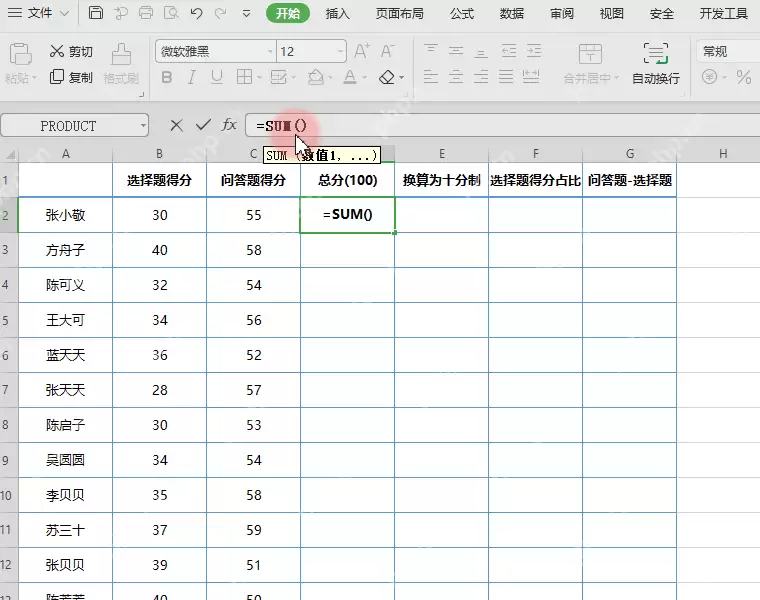This screenshot has height=600, width=760.
Task: Click the Merge and Center icon
Action: coord(590,54)
